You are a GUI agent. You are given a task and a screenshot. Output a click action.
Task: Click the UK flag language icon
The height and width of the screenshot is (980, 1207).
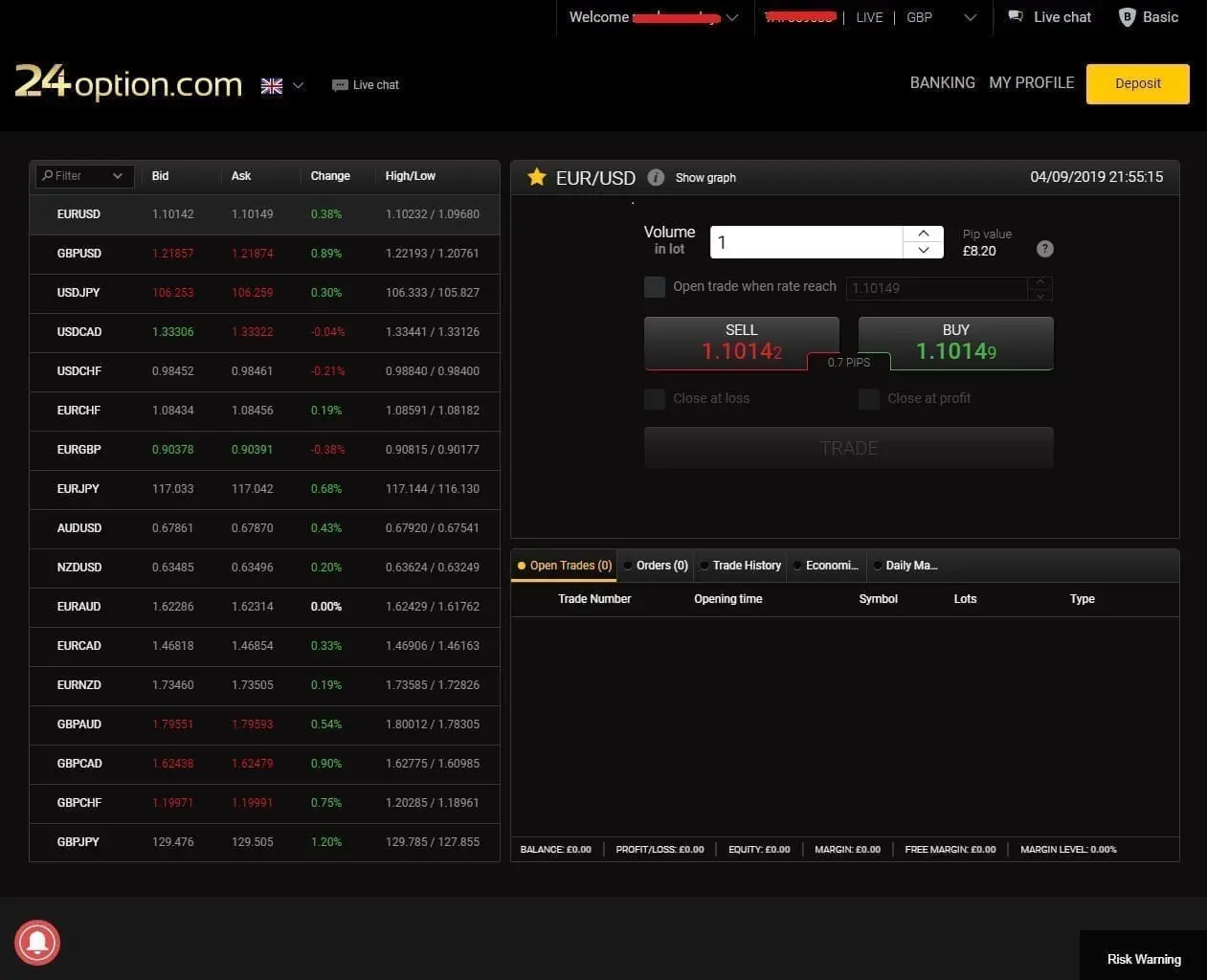tap(272, 85)
